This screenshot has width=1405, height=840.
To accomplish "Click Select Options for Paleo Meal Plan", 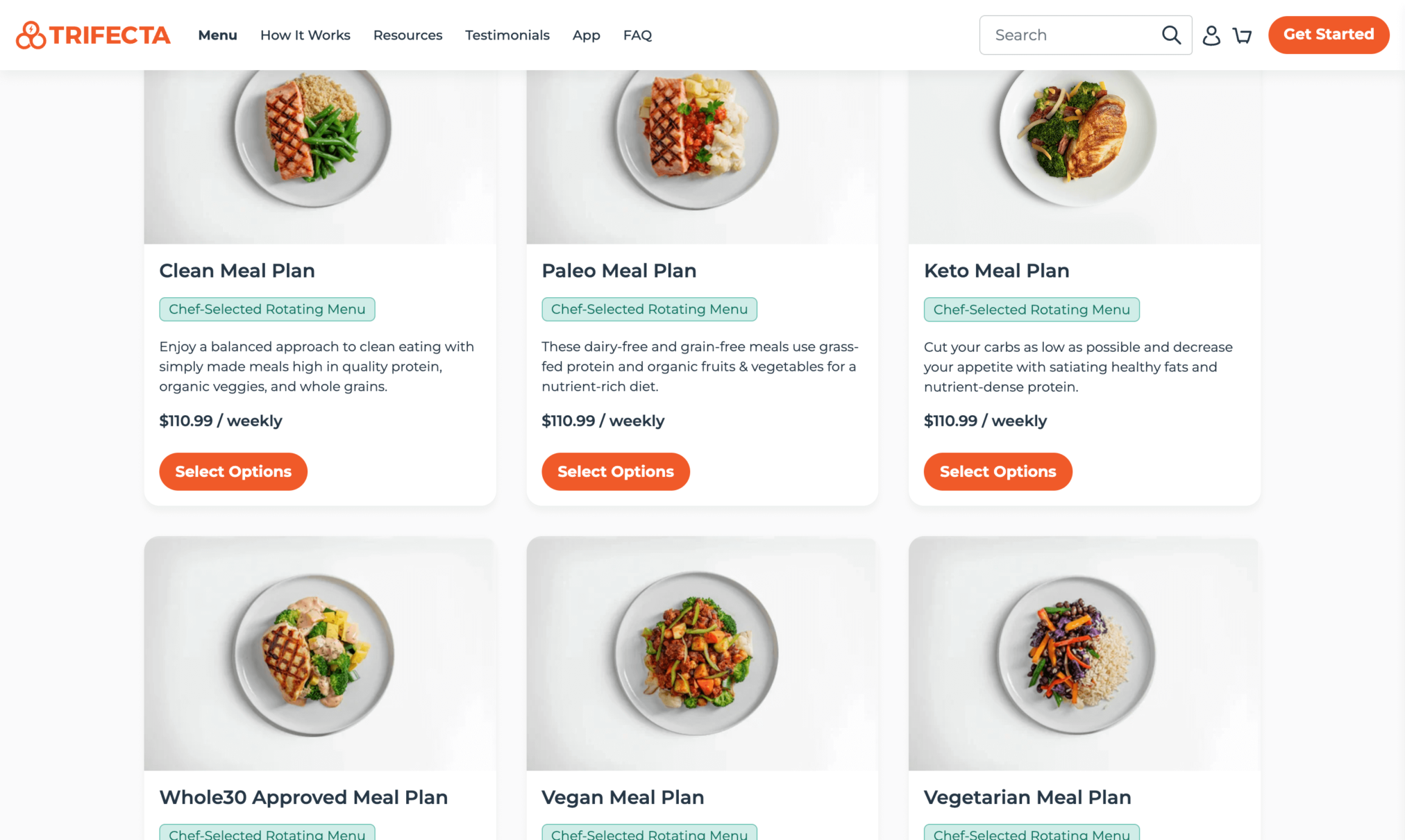I will tap(615, 471).
